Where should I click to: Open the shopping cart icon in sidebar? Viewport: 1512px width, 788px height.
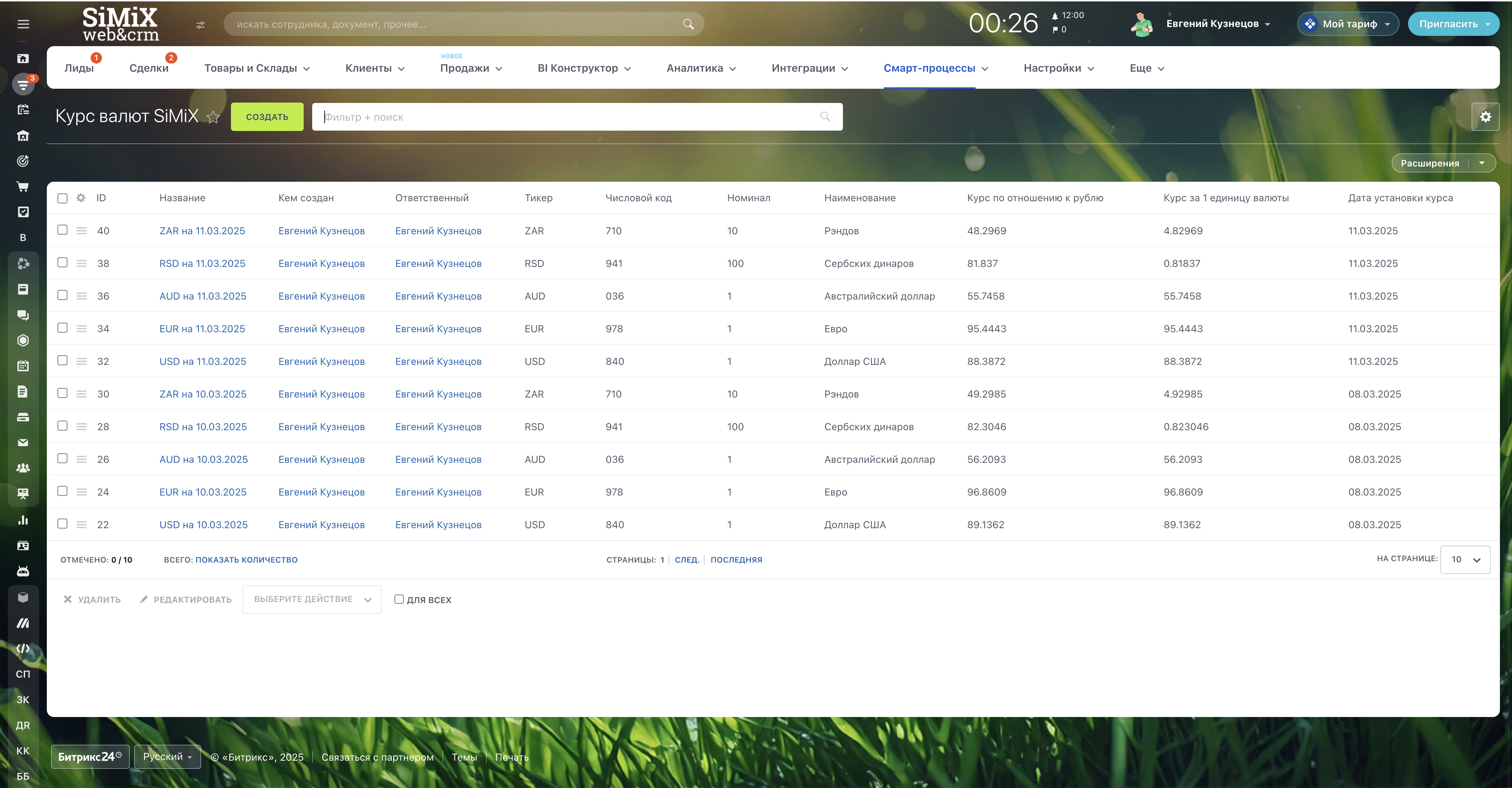(23, 187)
